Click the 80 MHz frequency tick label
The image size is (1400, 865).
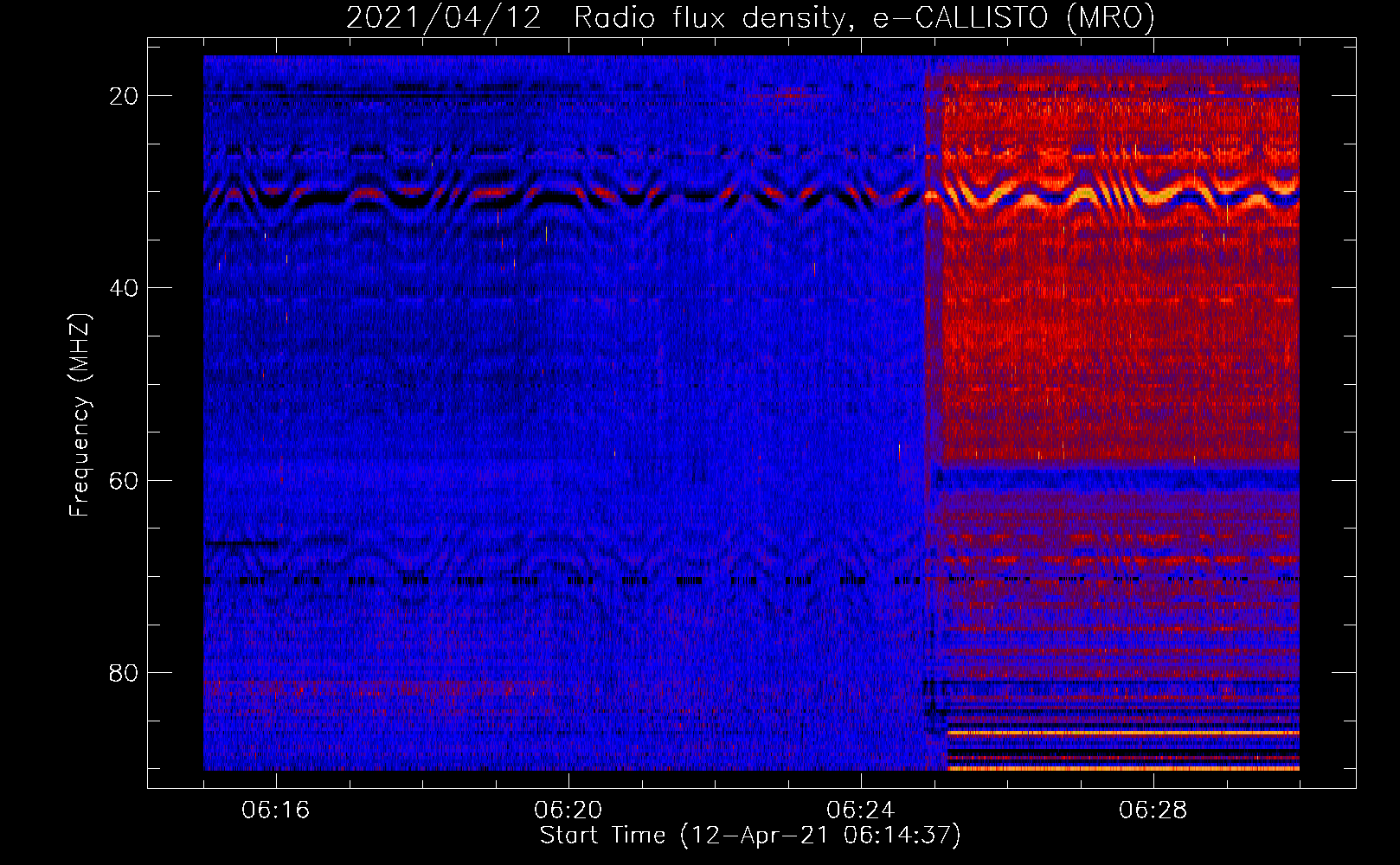(x=124, y=673)
